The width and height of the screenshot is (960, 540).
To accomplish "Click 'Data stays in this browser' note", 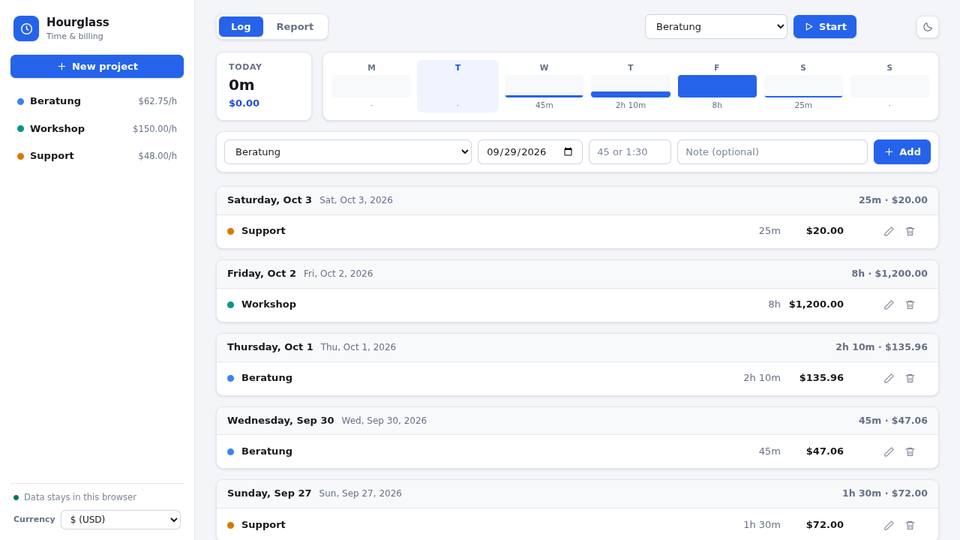I will pos(80,497).
